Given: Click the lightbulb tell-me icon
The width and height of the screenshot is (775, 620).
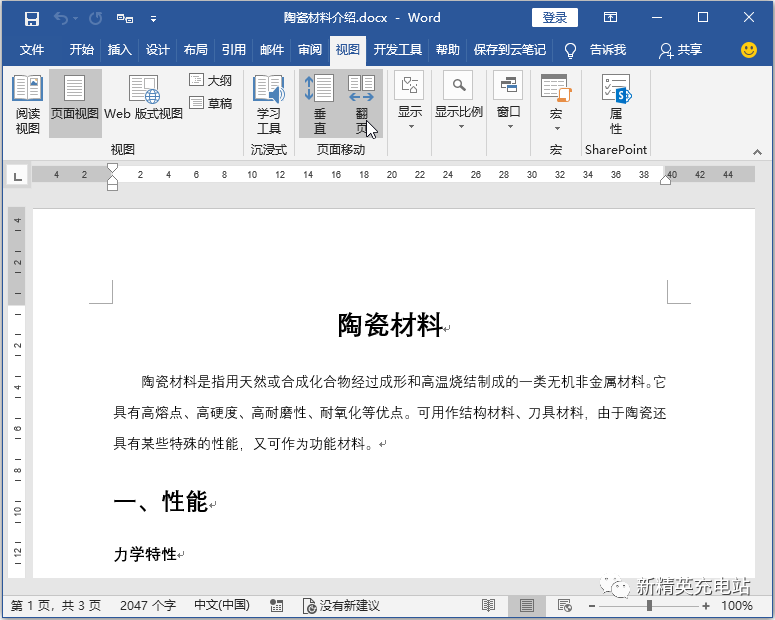Looking at the screenshot, I should click(x=570, y=50).
